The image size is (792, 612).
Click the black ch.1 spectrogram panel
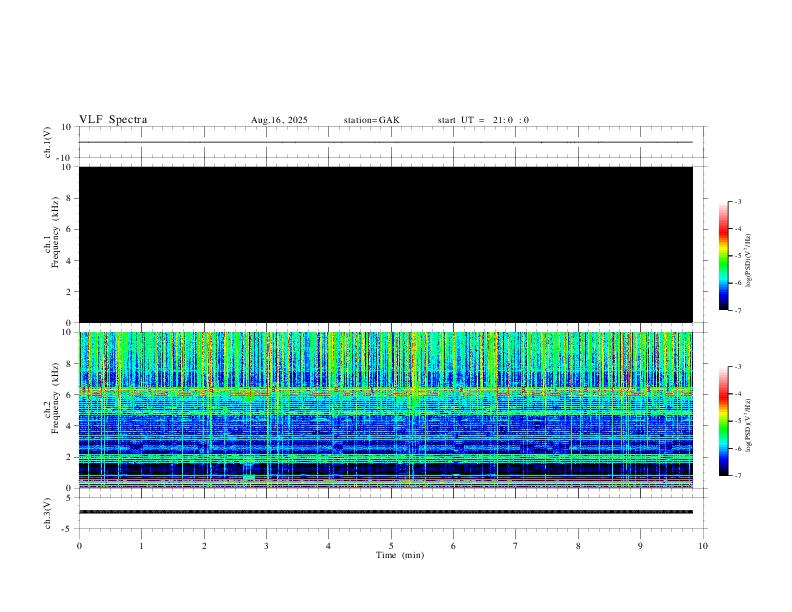[x=386, y=244]
